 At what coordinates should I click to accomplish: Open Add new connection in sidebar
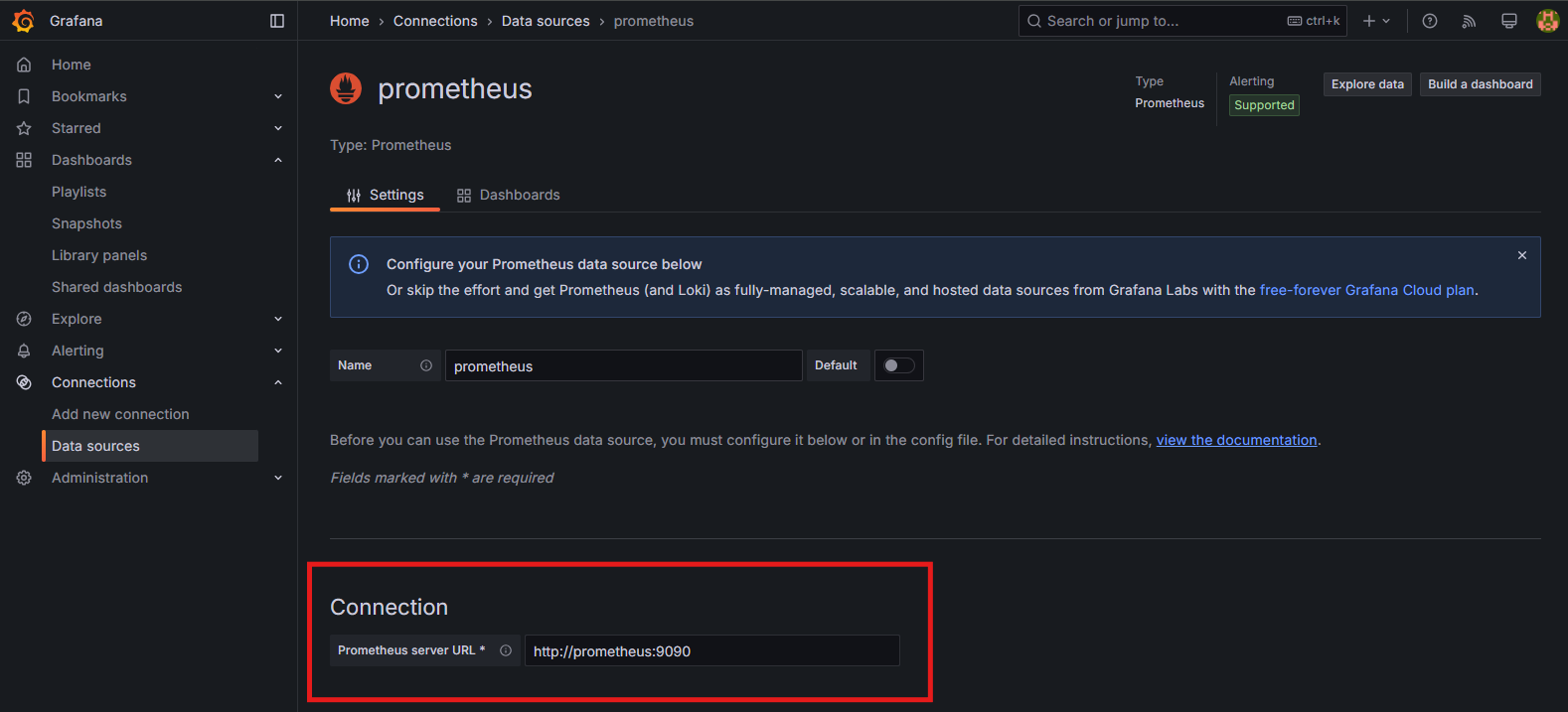click(120, 414)
